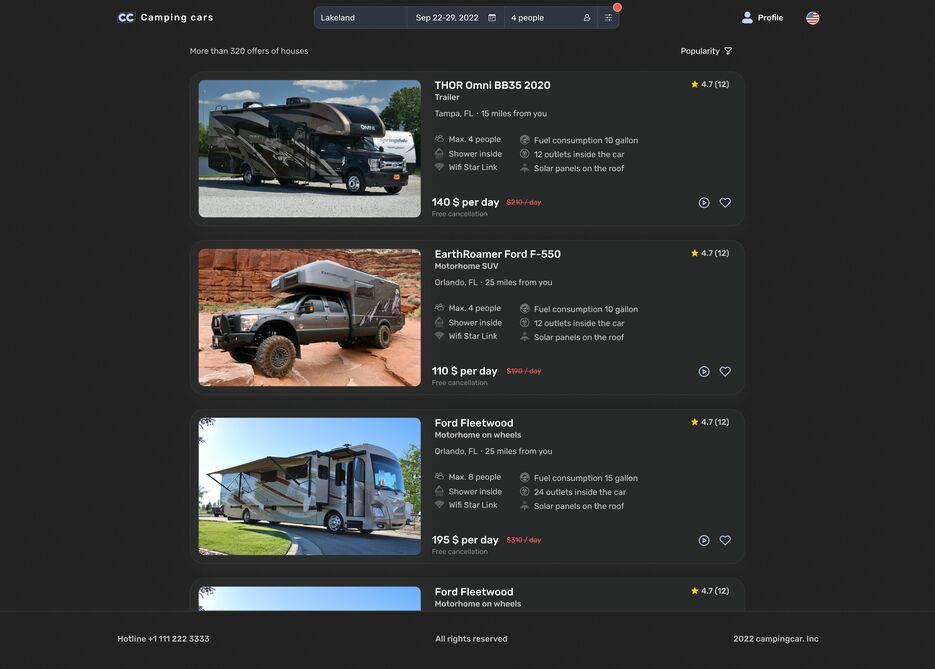Open the Ford Fleetwood motorhome photo with awning
Image resolution: width=935 pixels, height=669 pixels.
(x=309, y=486)
